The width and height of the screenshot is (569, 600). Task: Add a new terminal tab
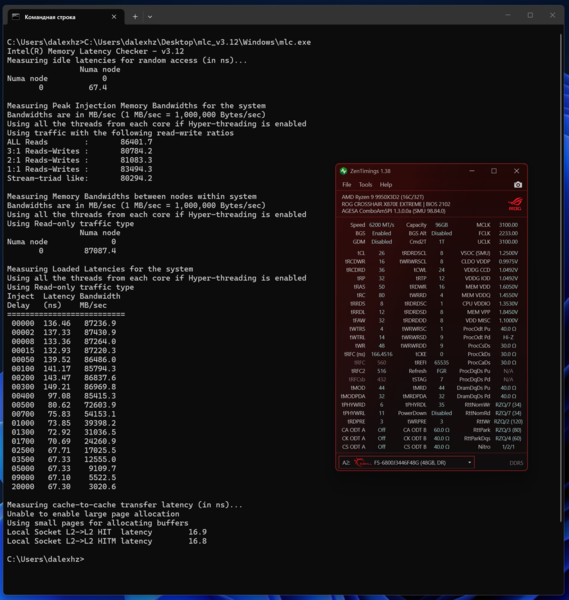[135, 17]
